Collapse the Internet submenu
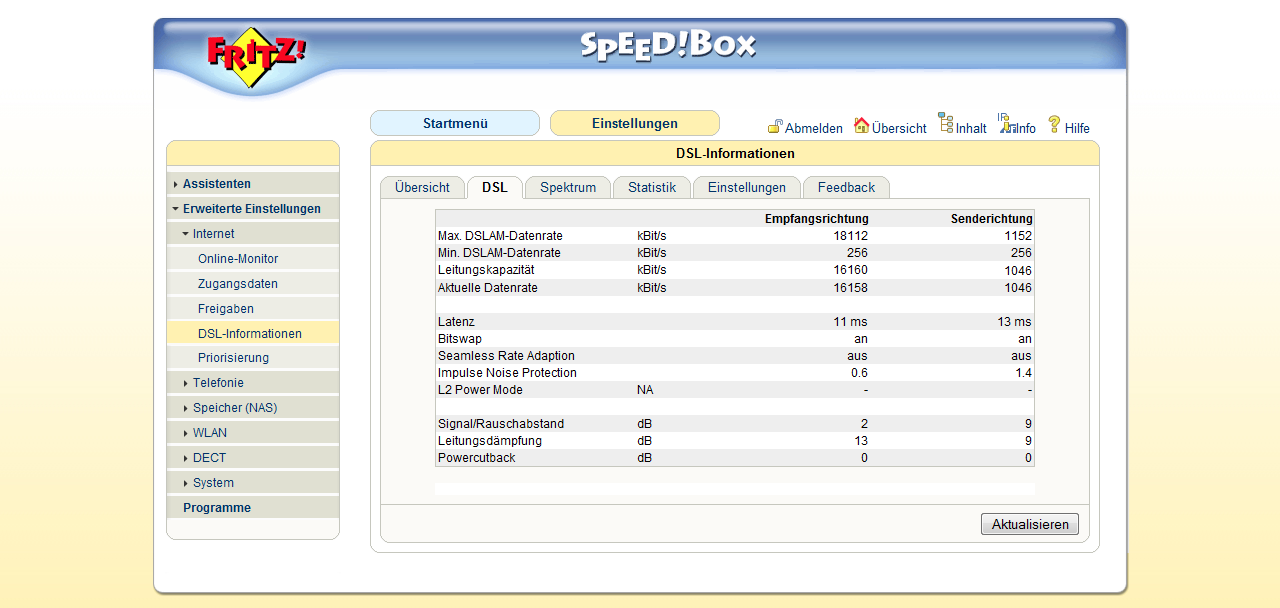The height and width of the screenshot is (608, 1280). [x=213, y=234]
